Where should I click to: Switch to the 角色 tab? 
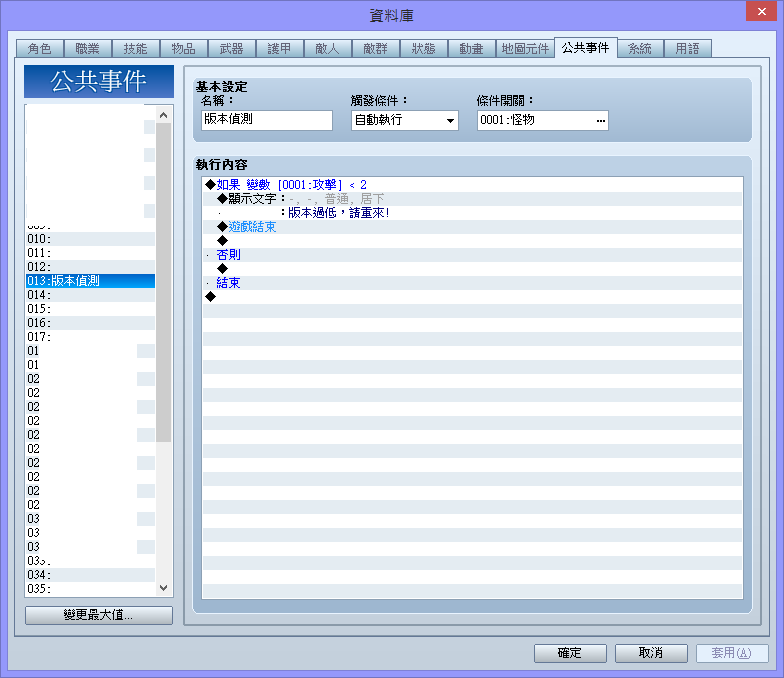[40, 48]
